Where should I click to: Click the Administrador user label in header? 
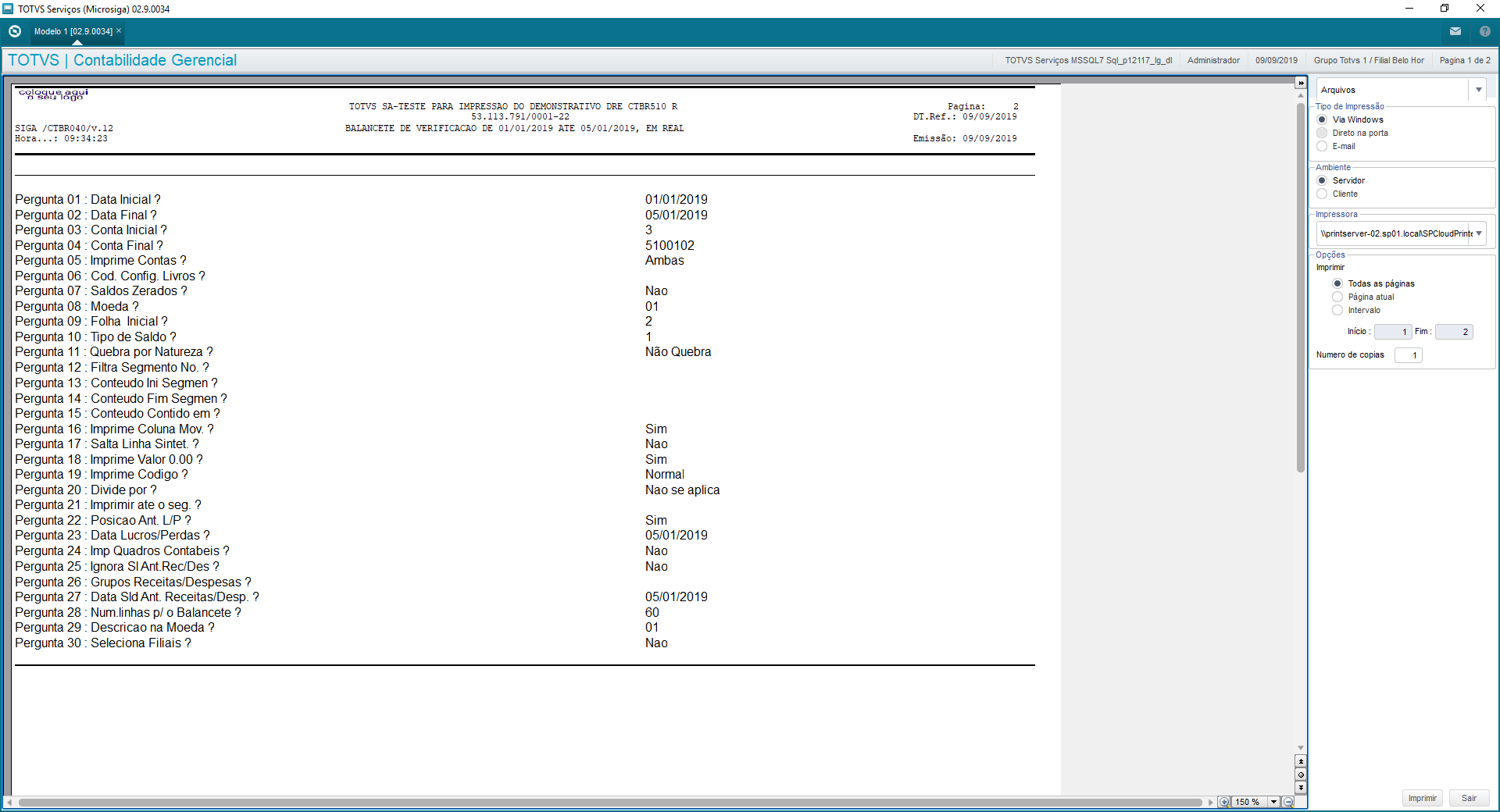tap(1213, 60)
